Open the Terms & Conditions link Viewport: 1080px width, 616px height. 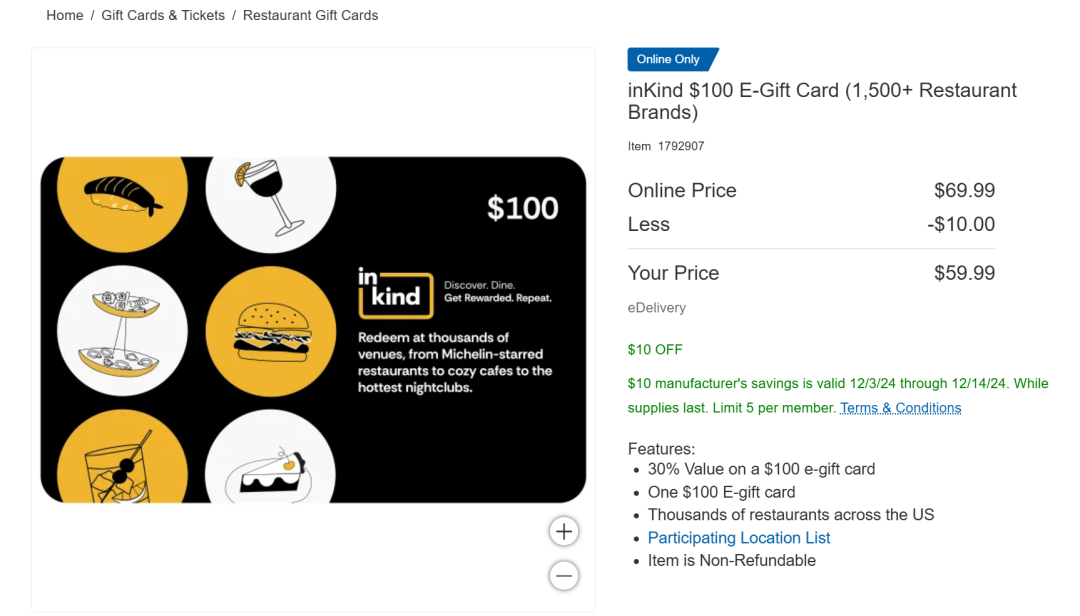tap(900, 408)
